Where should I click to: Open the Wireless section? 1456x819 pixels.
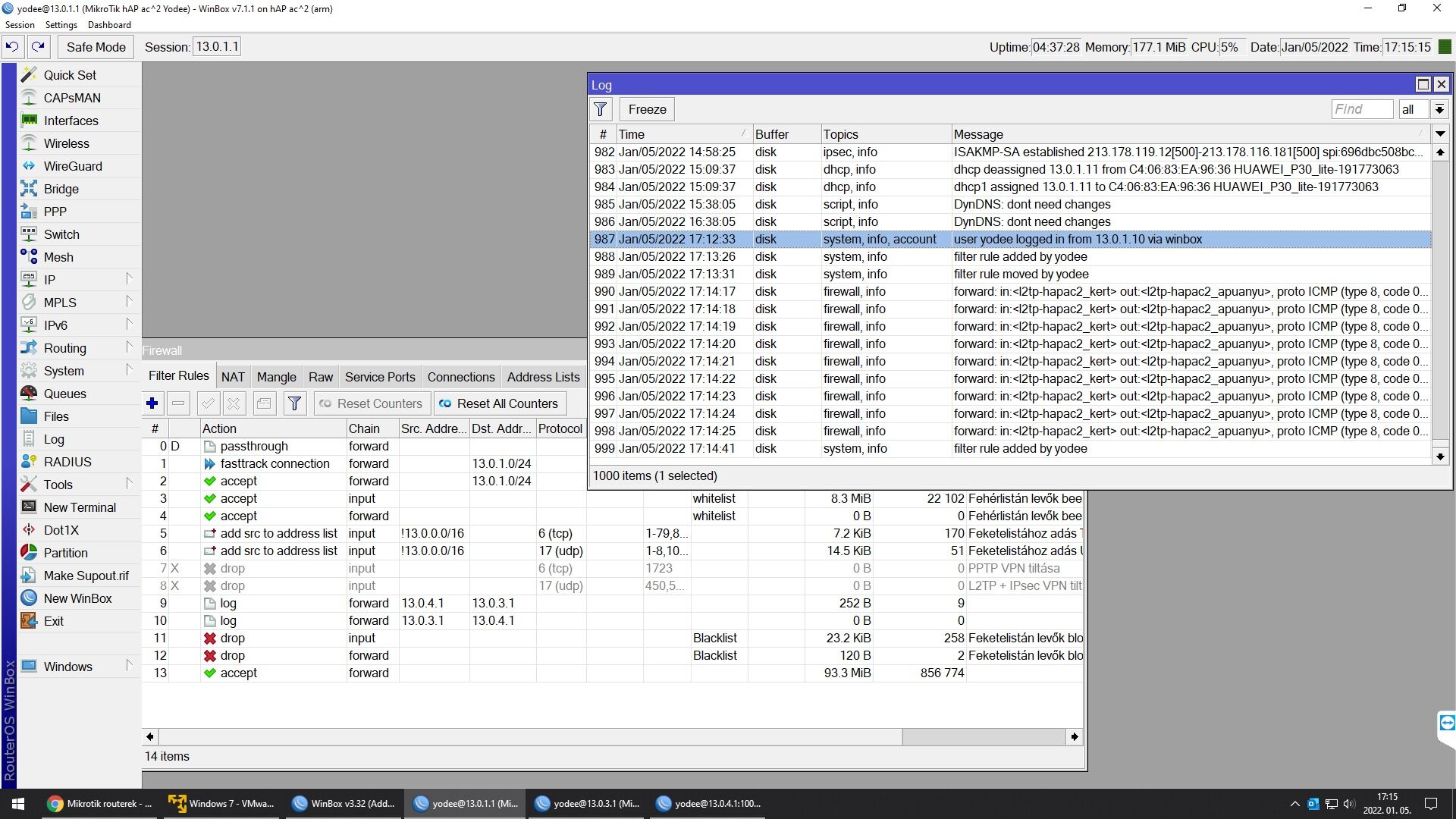click(x=66, y=143)
